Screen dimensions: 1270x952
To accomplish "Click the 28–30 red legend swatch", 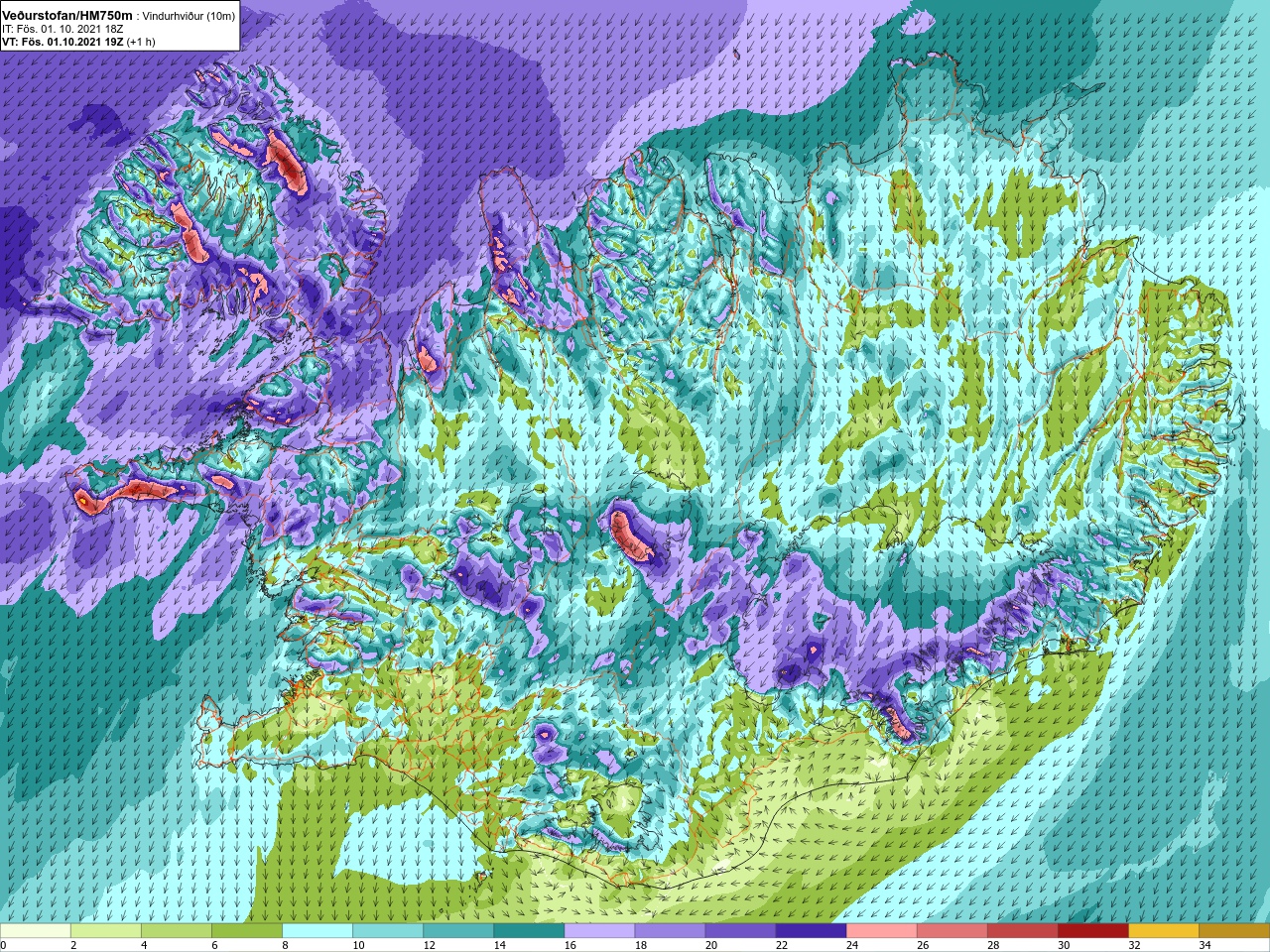I will click(x=1022, y=931).
